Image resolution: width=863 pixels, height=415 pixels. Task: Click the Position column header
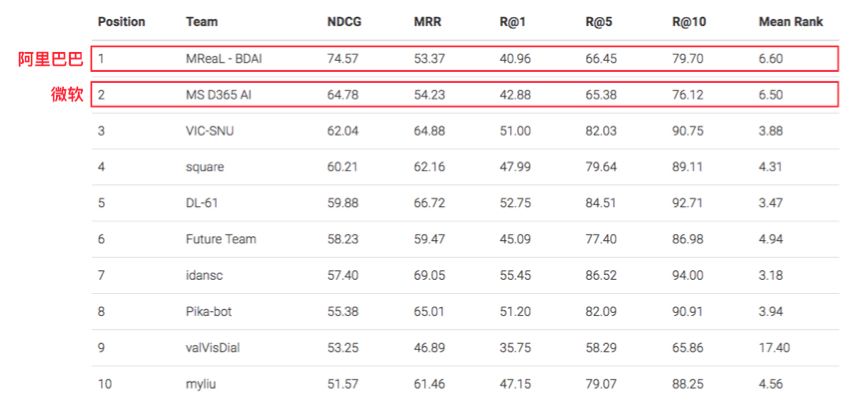121,21
